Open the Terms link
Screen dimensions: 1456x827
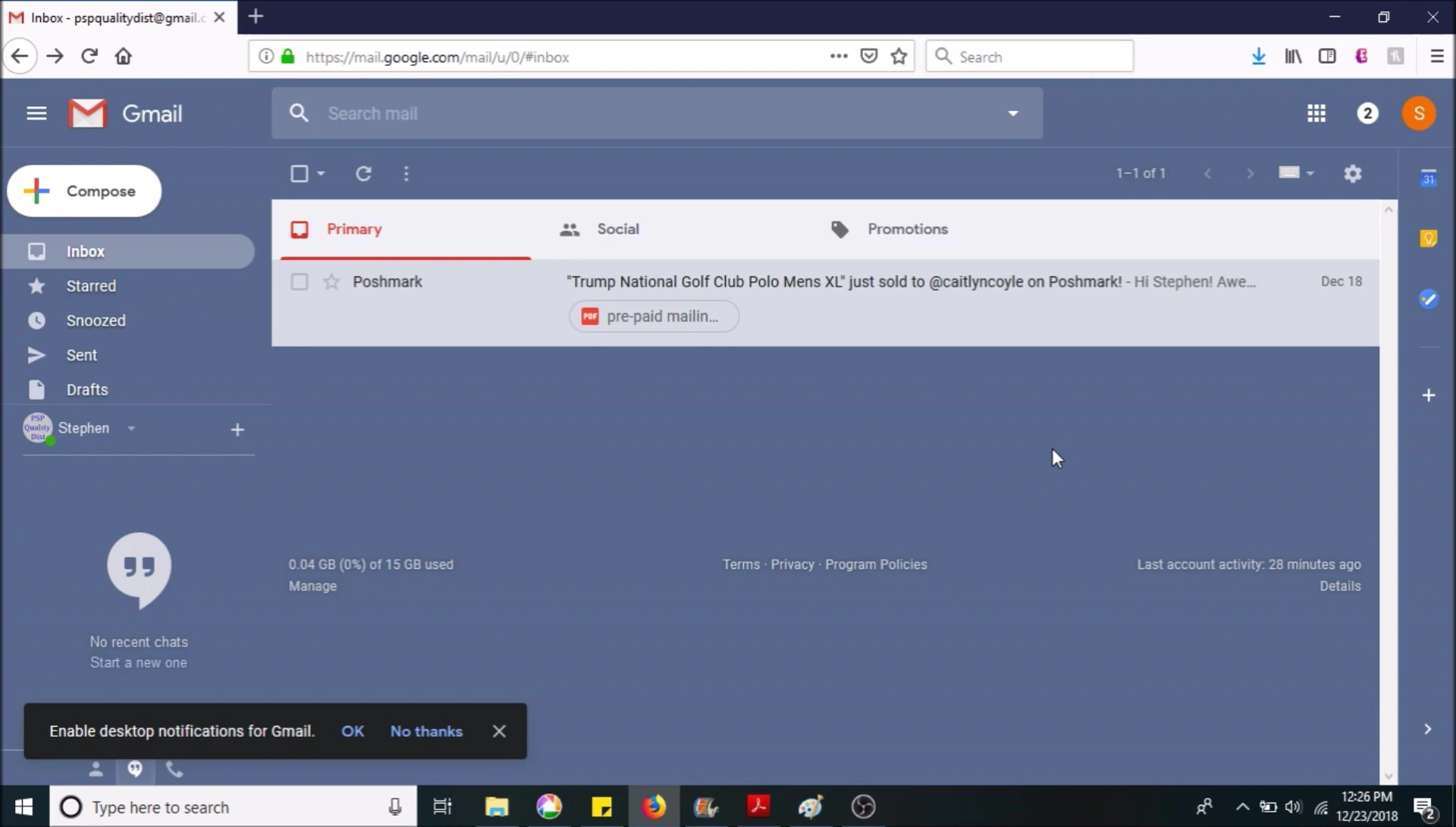[x=741, y=564]
